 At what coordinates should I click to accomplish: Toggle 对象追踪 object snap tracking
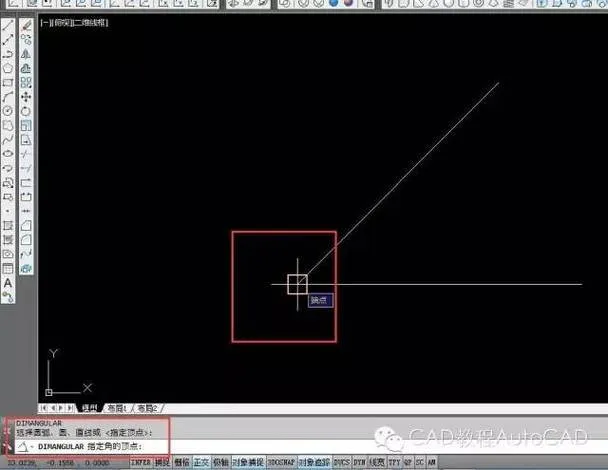(x=314, y=462)
